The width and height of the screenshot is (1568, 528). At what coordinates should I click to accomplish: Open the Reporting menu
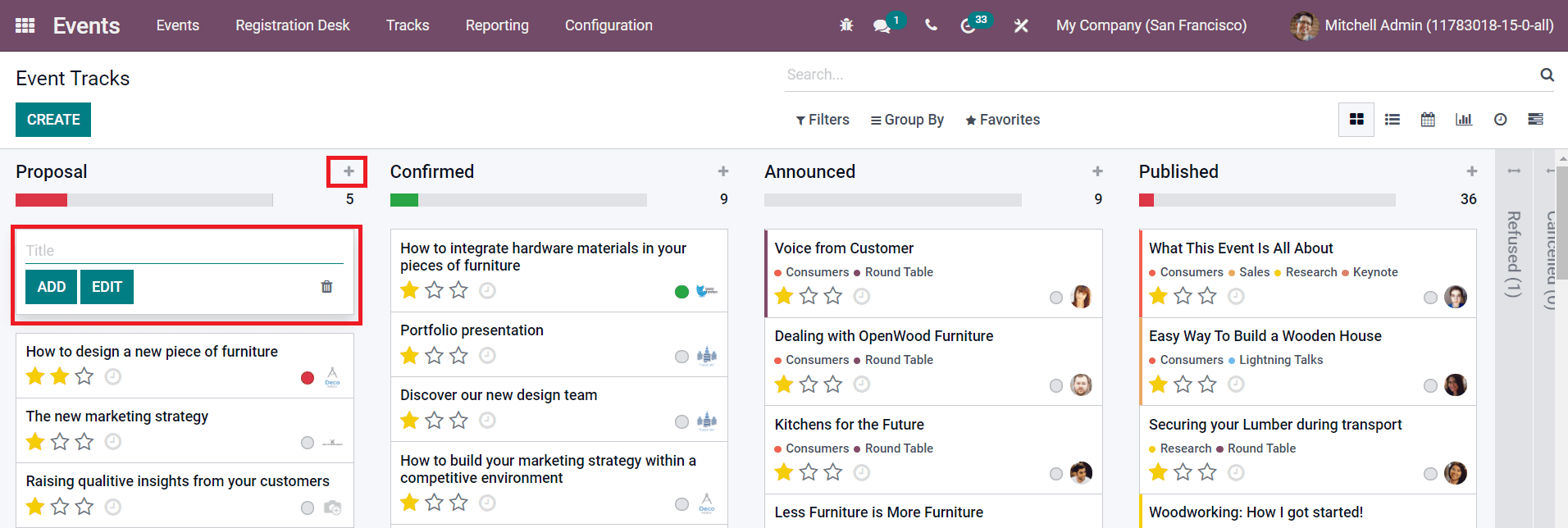tap(497, 25)
